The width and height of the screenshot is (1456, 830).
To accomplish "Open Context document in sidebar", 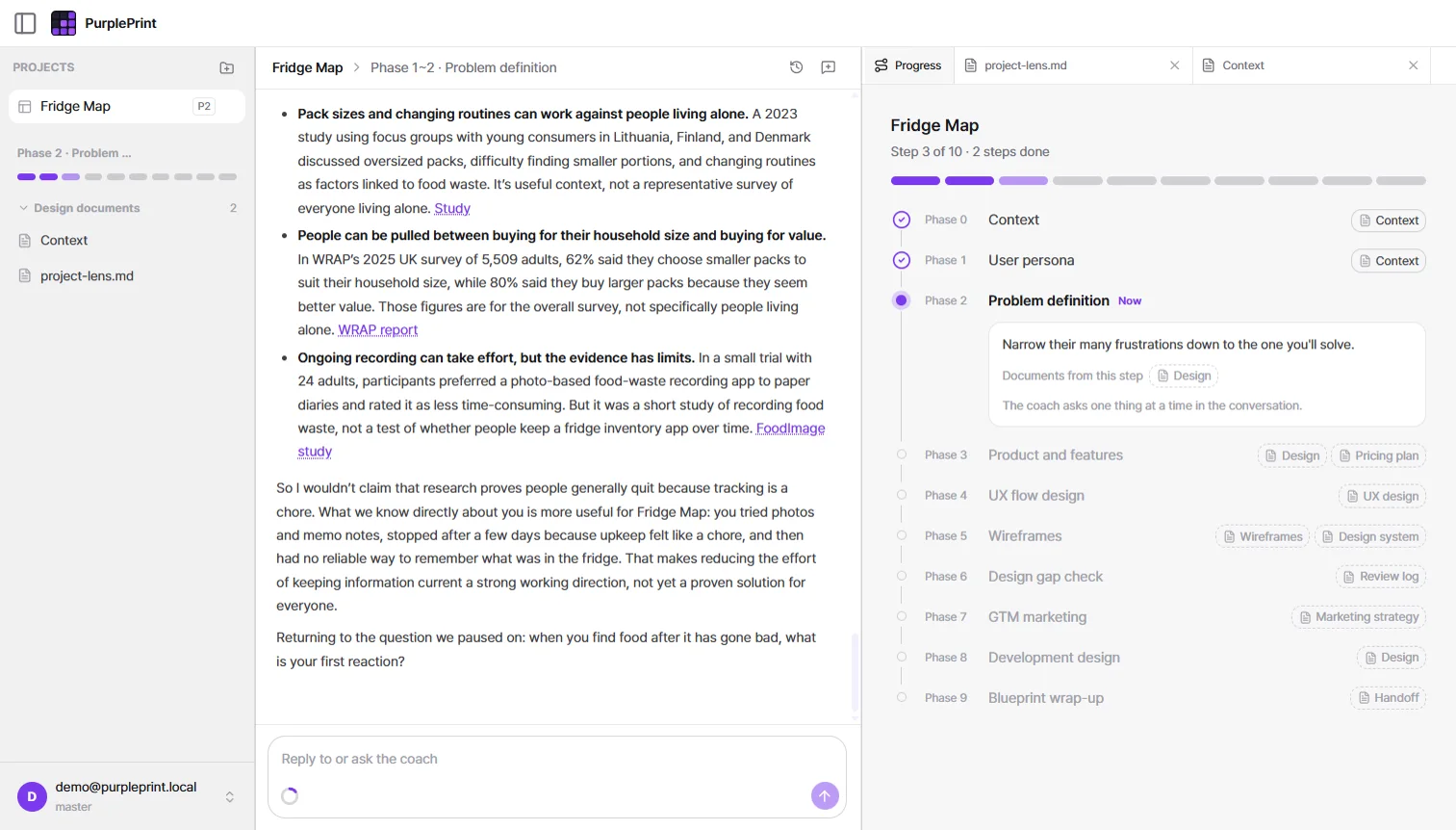I will (x=127, y=241).
